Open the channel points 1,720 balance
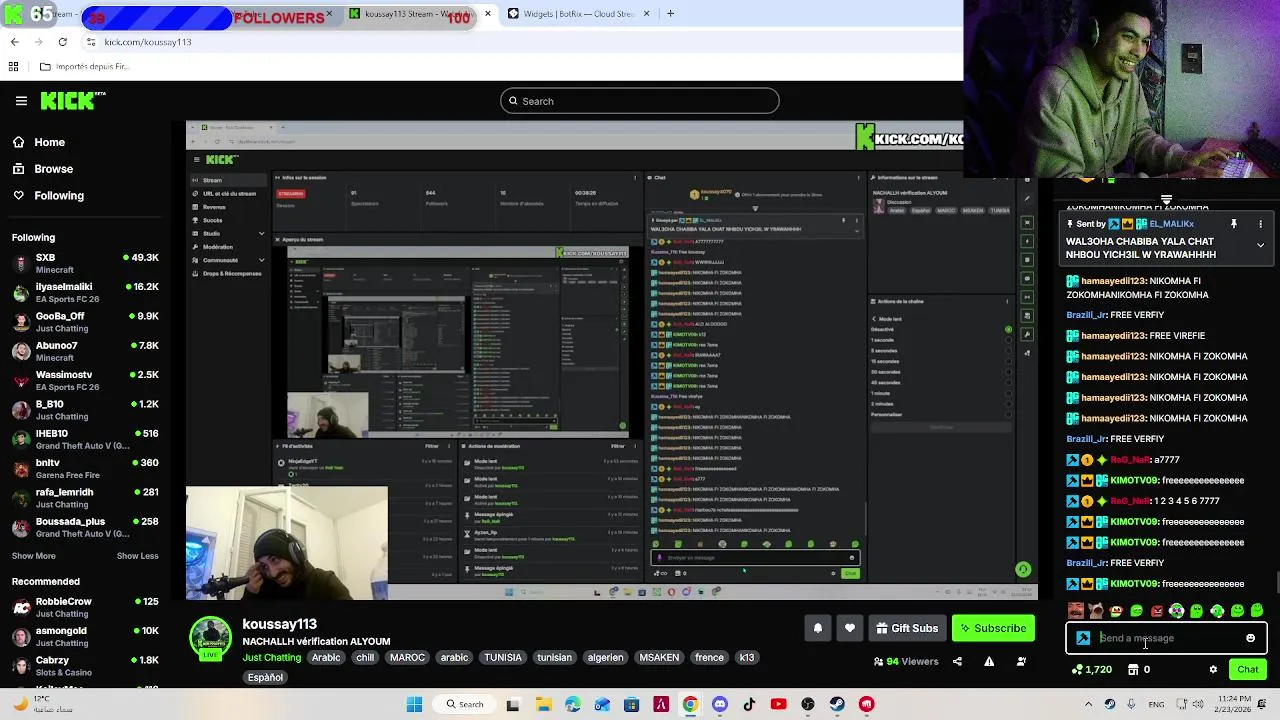1280x720 pixels. coord(1091,670)
